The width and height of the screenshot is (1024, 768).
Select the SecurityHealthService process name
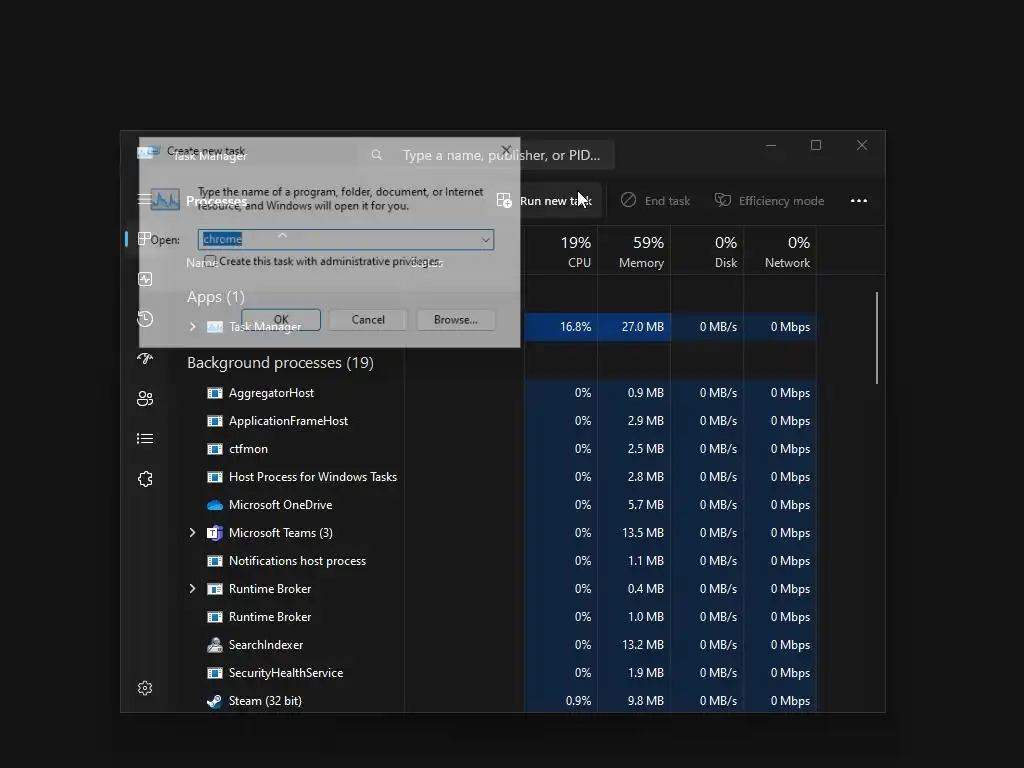285,673
